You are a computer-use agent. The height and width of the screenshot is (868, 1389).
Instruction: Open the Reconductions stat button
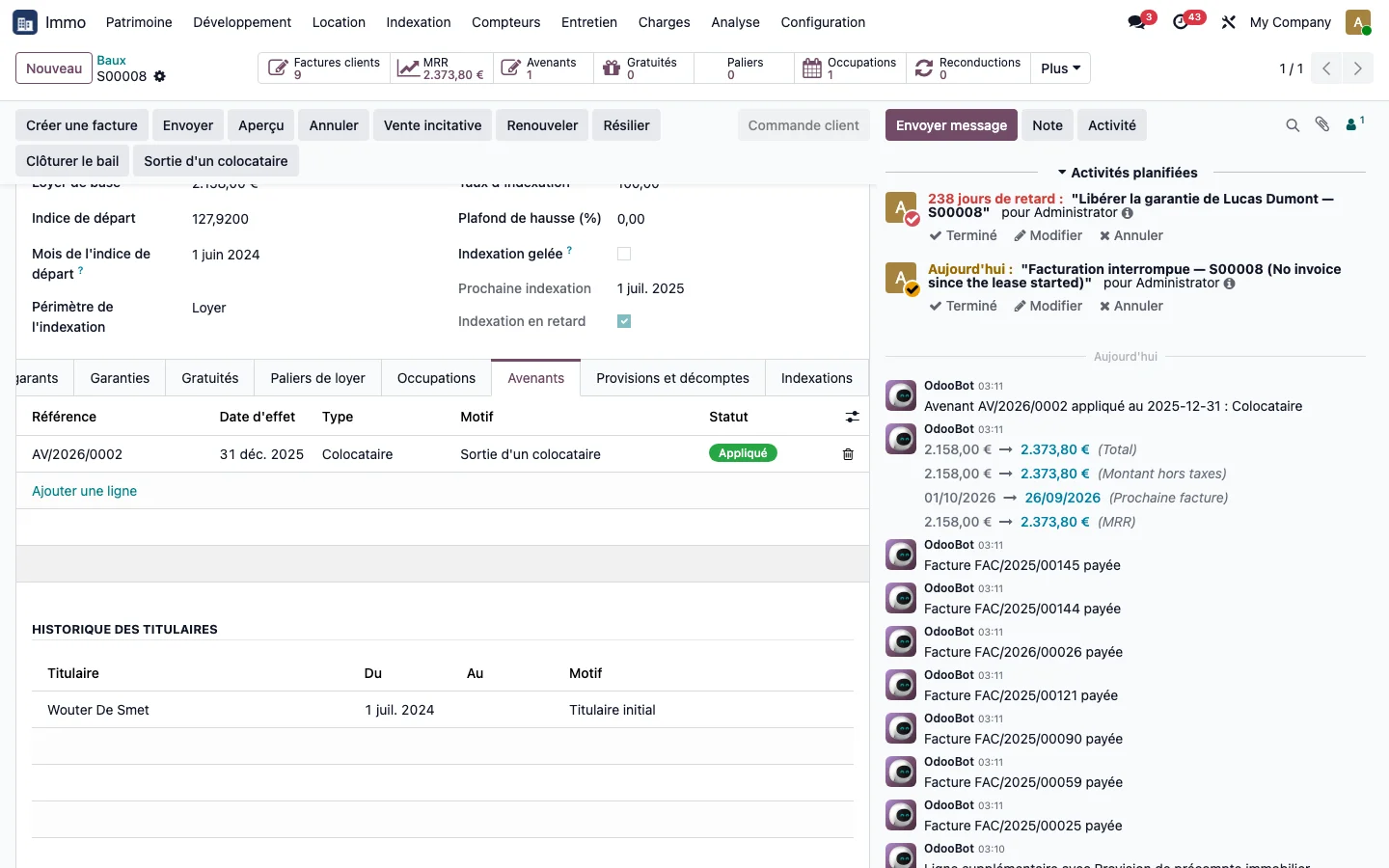(967, 68)
